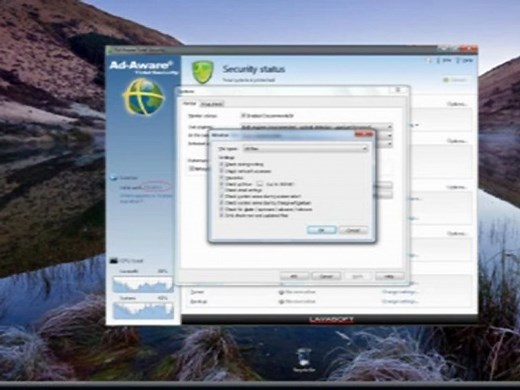Click the Ad-Aware globe logo icon
The width and height of the screenshot is (520, 390).
point(144,97)
